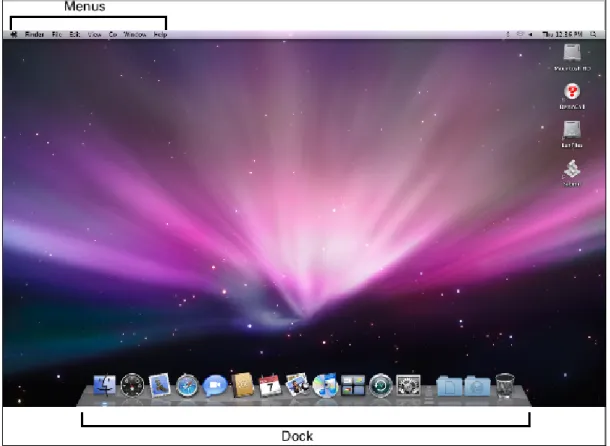Launch Safari compass icon in Dock

(x=187, y=386)
